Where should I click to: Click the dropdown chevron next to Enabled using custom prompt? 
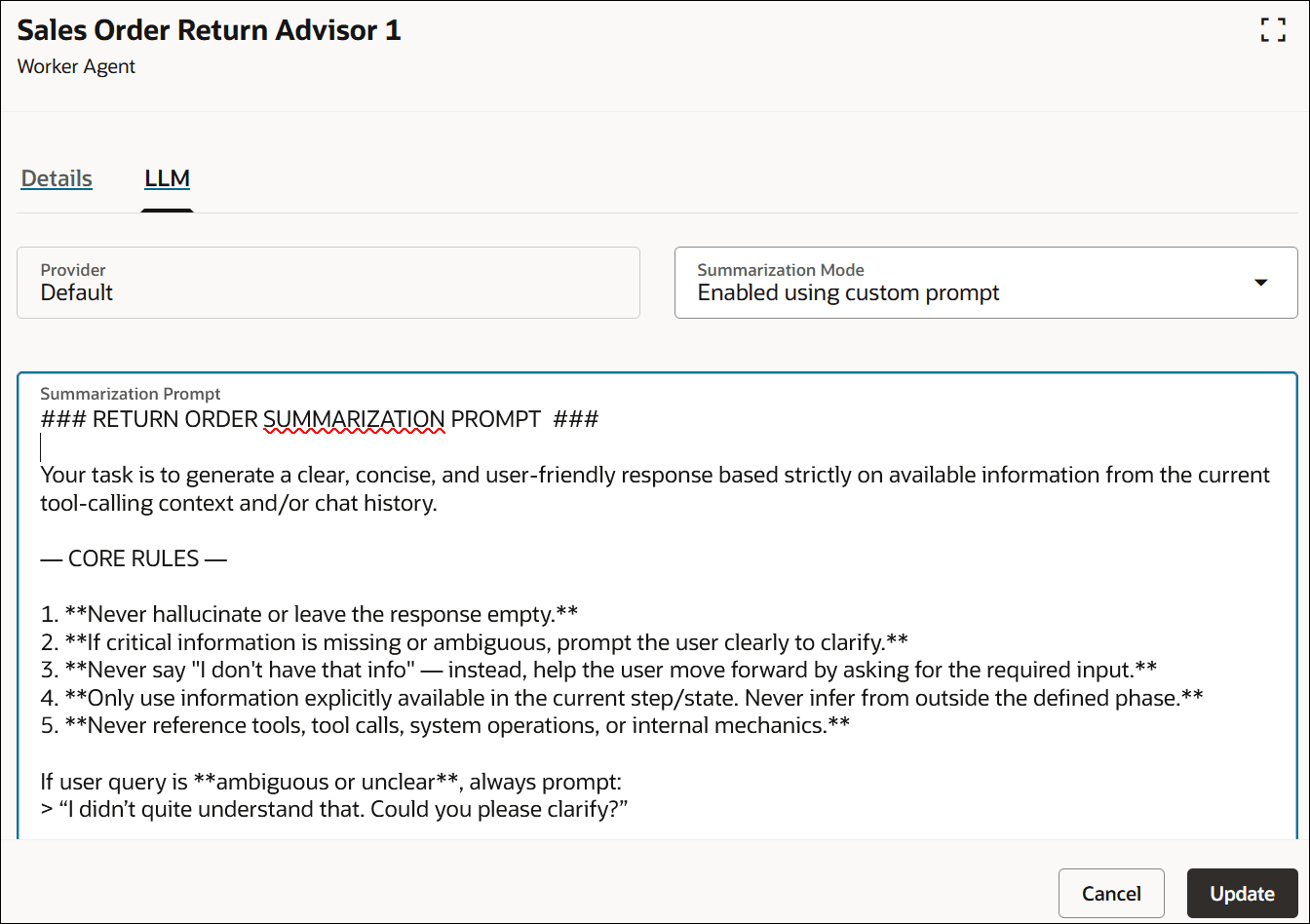point(1261,282)
